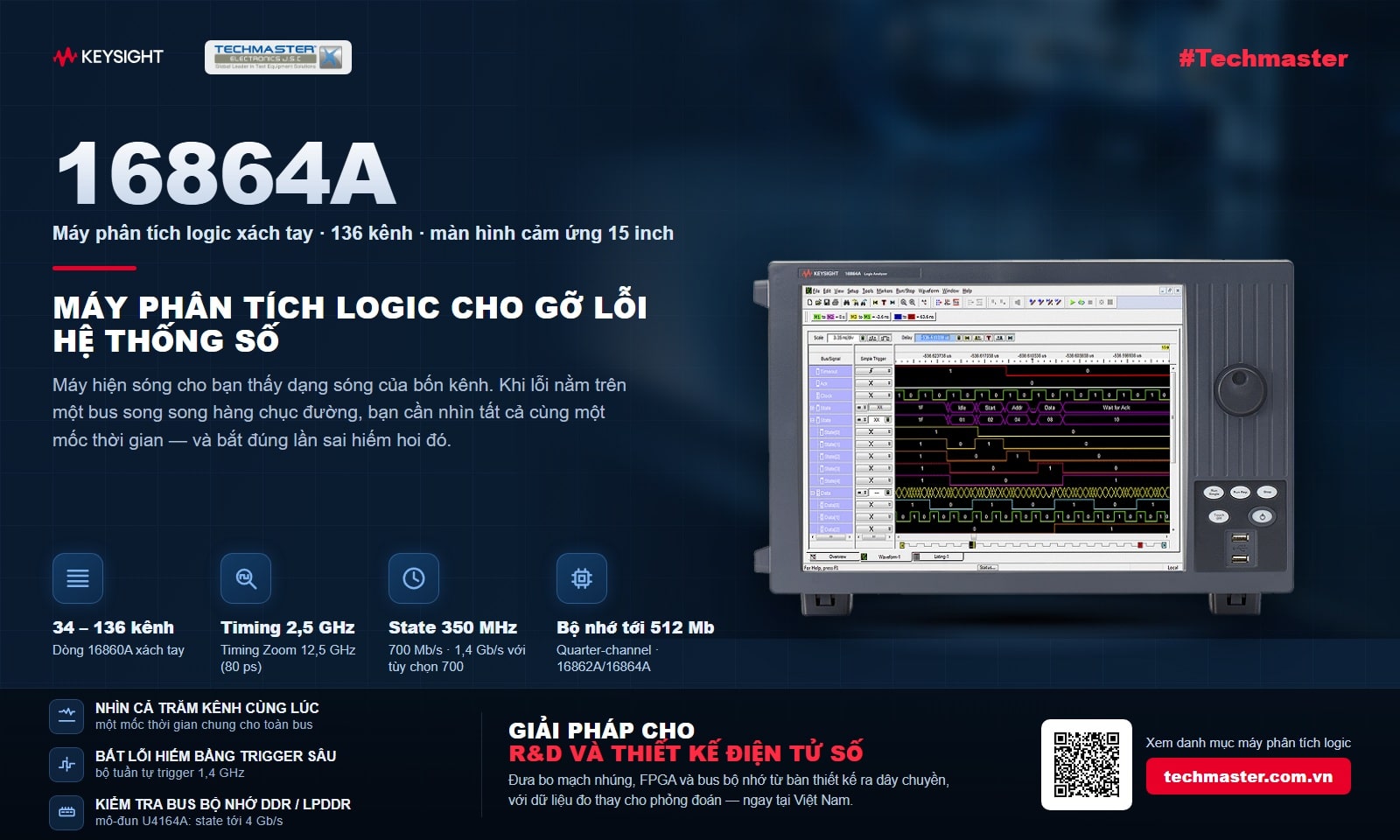Click the text Quarter-channel · 16862A/16864A
Viewport: 1400px width, 840px height.
point(607,658)
